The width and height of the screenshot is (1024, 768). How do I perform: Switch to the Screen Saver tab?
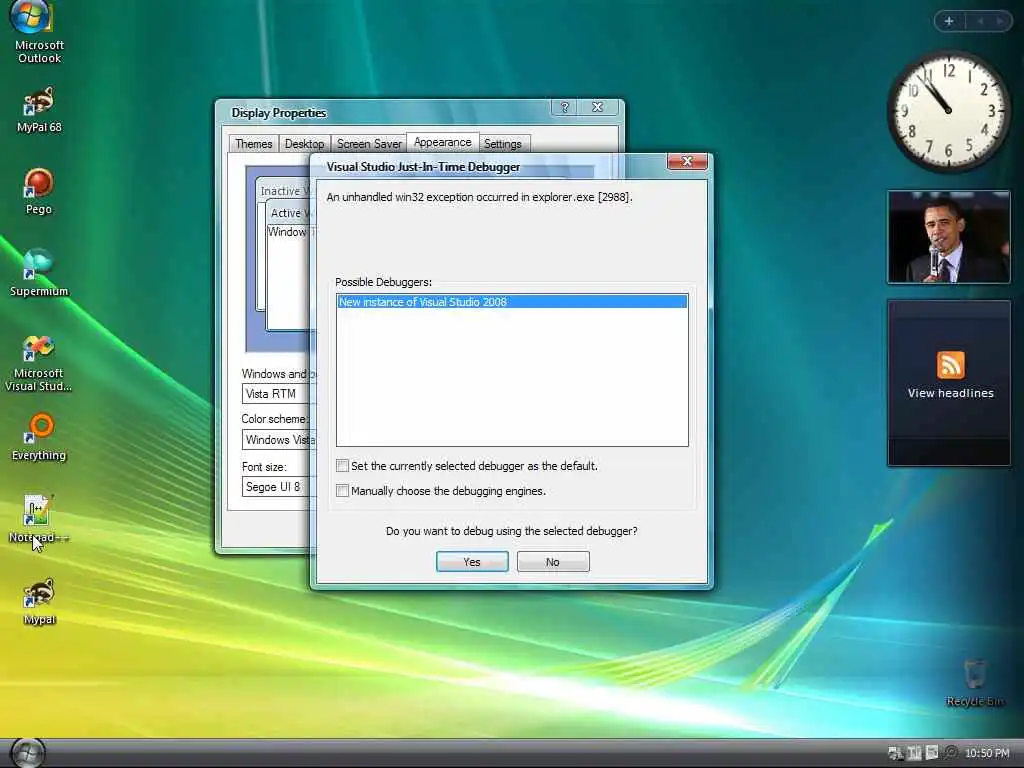369,144
